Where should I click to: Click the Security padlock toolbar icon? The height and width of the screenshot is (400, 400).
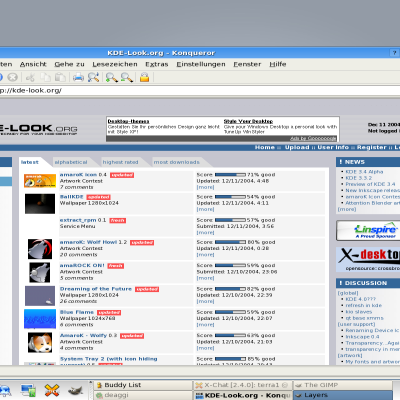tap(144, 77)
